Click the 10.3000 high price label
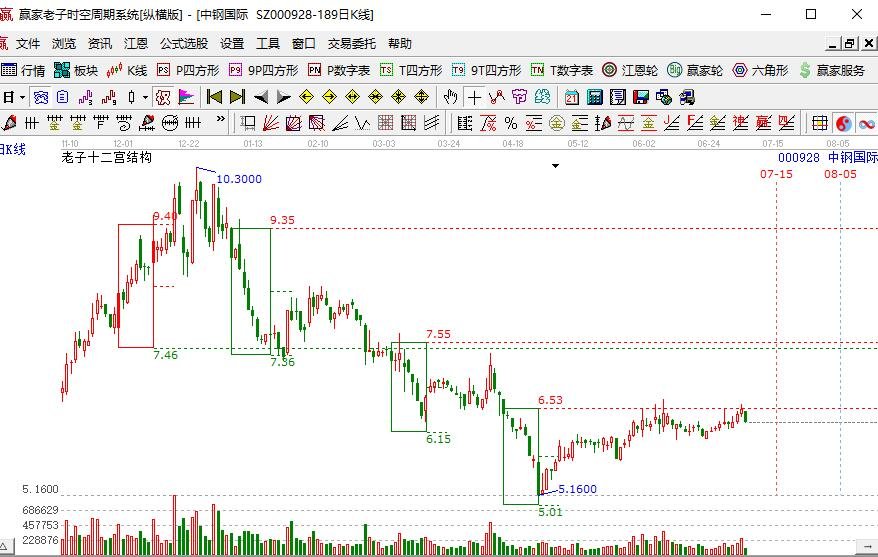The image size is (878, 557). [x=239, y=179]
